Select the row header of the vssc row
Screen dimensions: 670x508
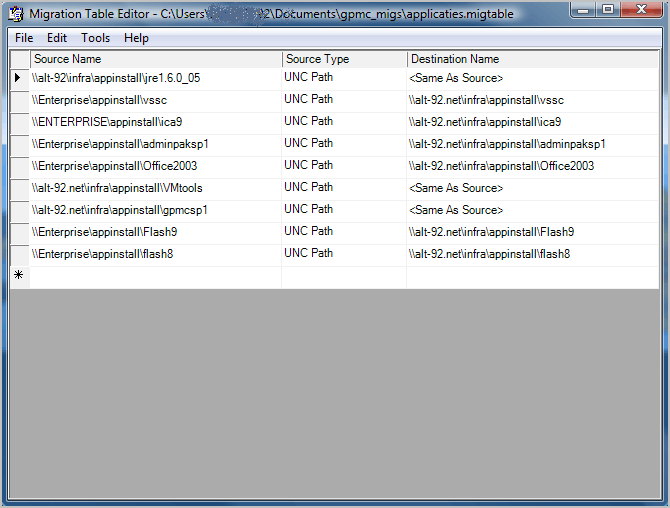pyautogui.click(x=20, y=101)
